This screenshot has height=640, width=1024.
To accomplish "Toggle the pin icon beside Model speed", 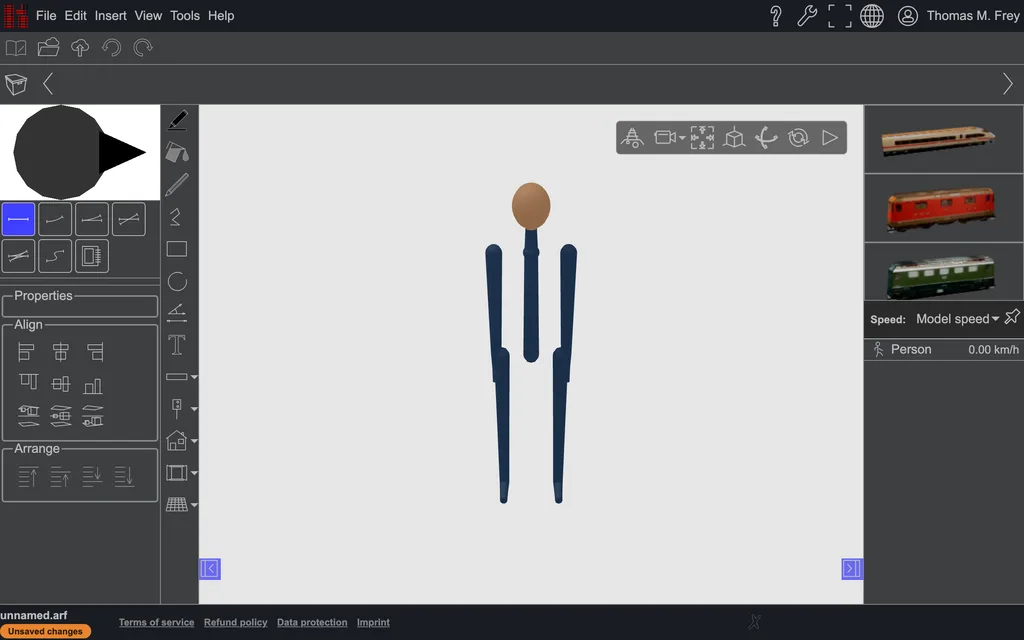I will pos(1012,317).
